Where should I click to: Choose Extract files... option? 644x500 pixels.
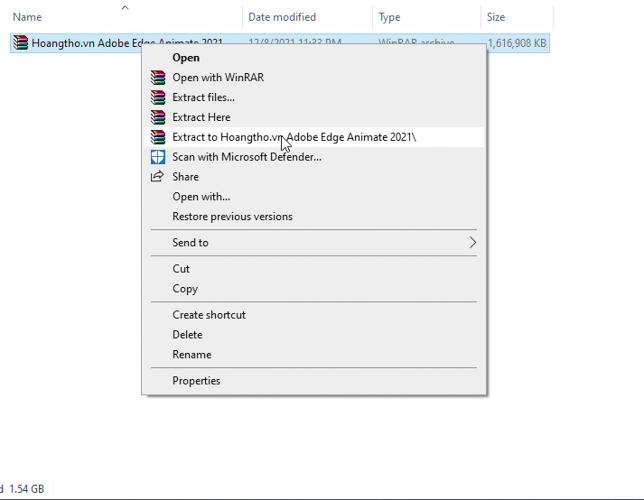point(314,97)
